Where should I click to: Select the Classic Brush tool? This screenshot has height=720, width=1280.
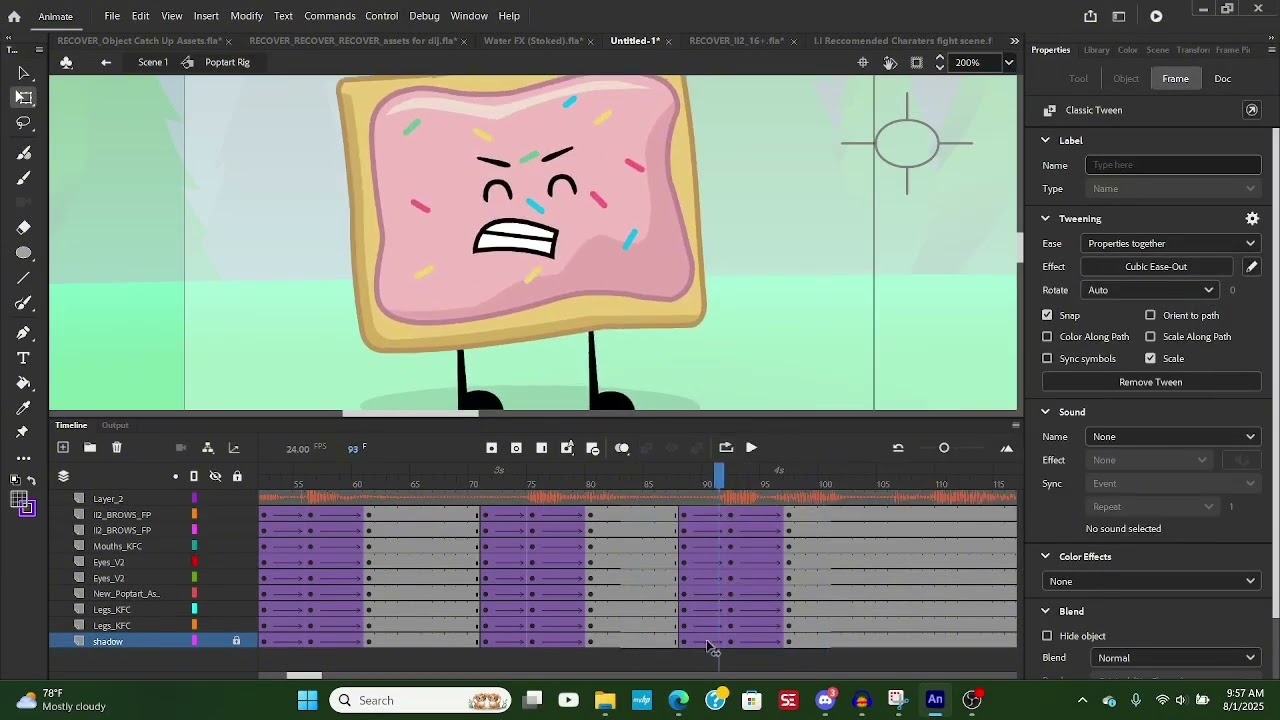24,178
